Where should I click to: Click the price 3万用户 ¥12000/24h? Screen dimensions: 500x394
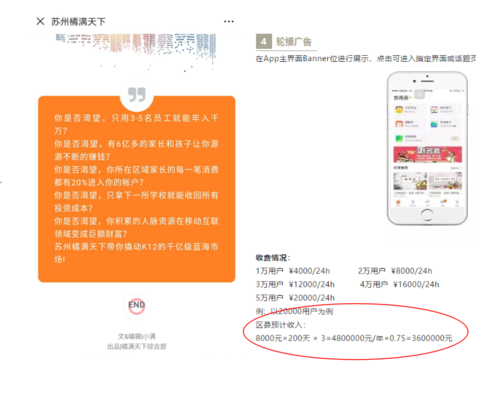click(295, 284)
